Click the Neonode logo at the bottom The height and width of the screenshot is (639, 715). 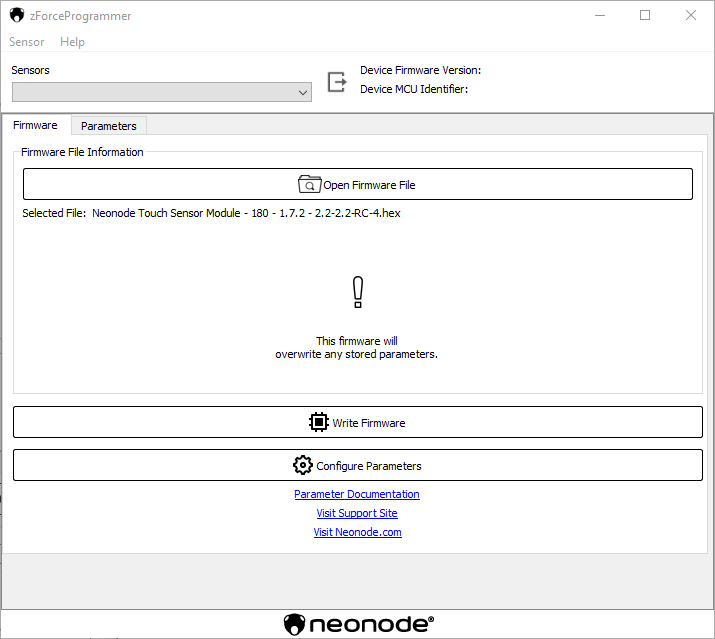click(x=358, y=624)
